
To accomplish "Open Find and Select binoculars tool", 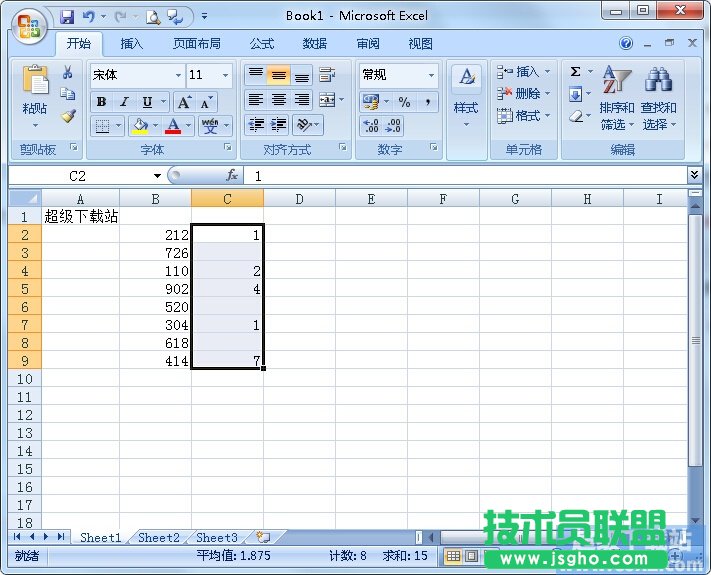I will click(x=658, y=98).
